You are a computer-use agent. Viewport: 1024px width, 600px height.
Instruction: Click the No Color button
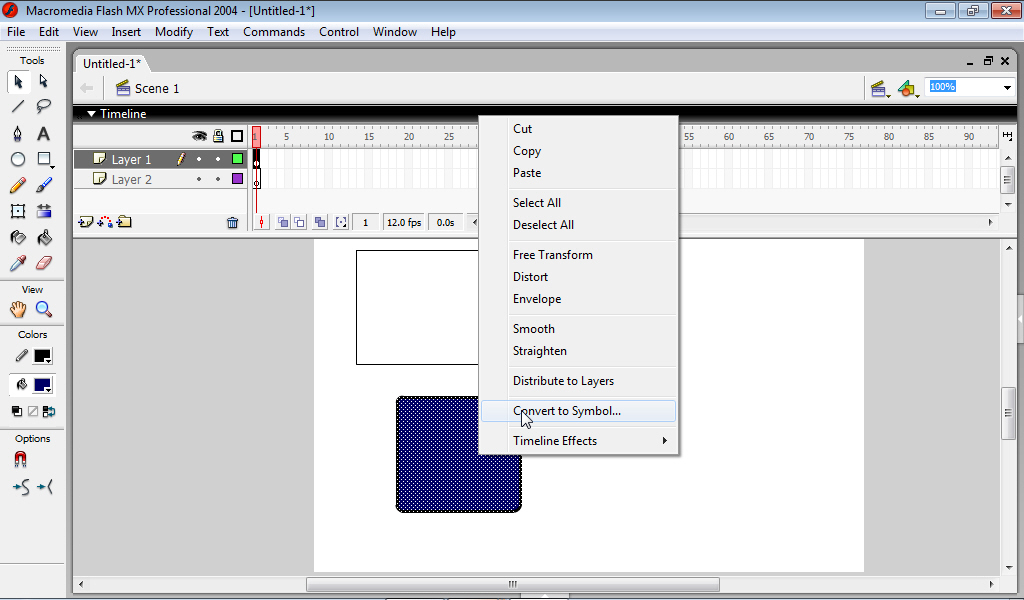point(33,411)
